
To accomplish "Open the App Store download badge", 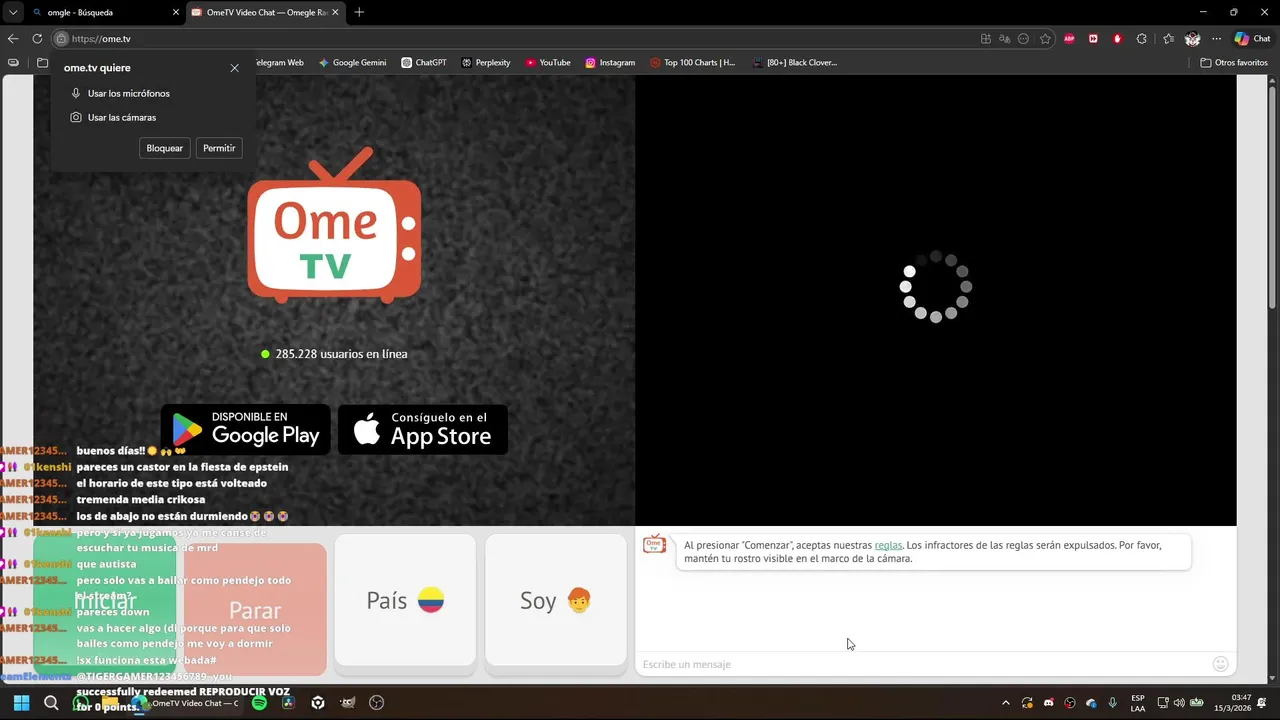I will point(423,429).
